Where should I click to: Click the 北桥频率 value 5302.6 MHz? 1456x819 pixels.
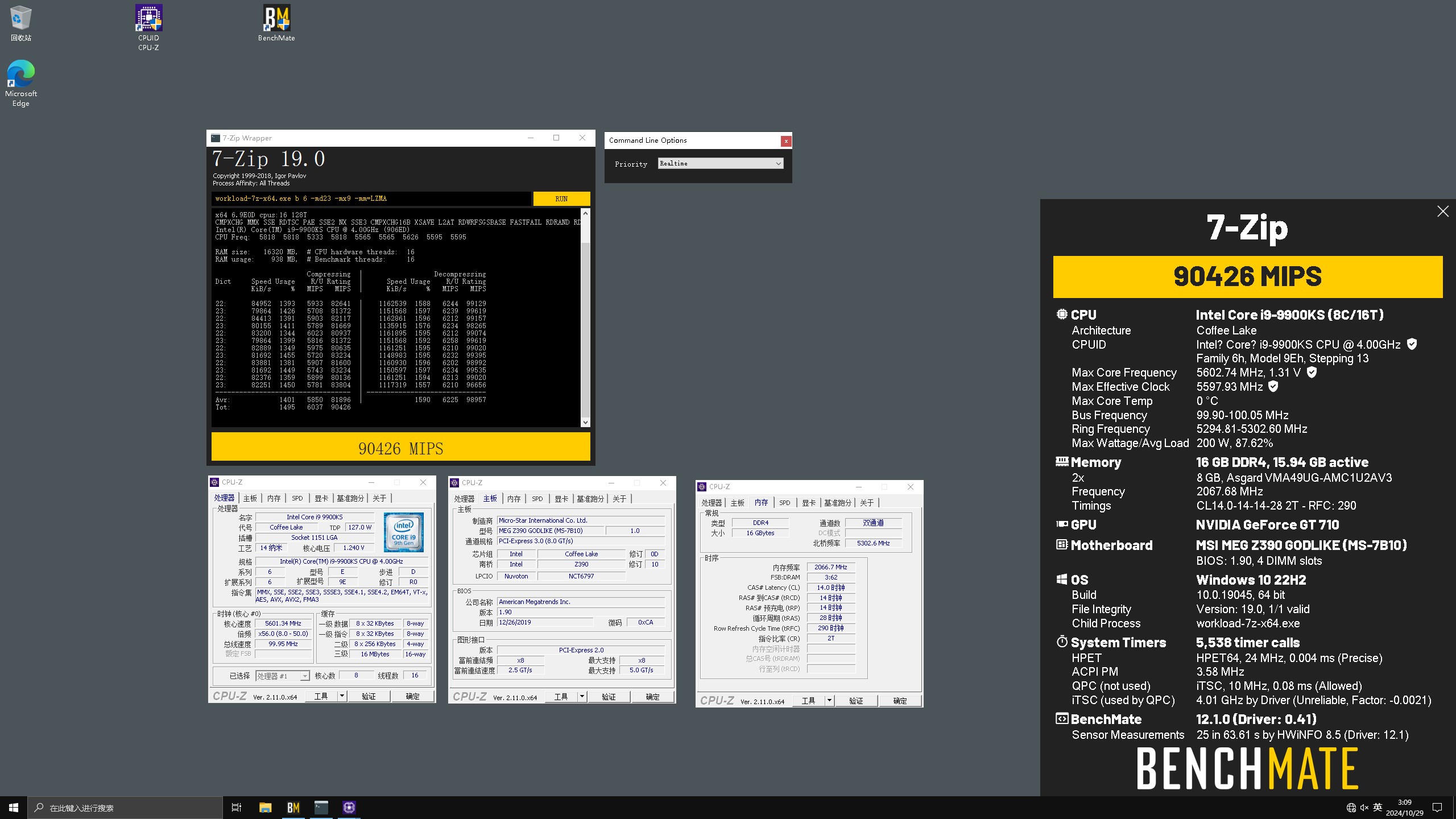coord(873,543)
